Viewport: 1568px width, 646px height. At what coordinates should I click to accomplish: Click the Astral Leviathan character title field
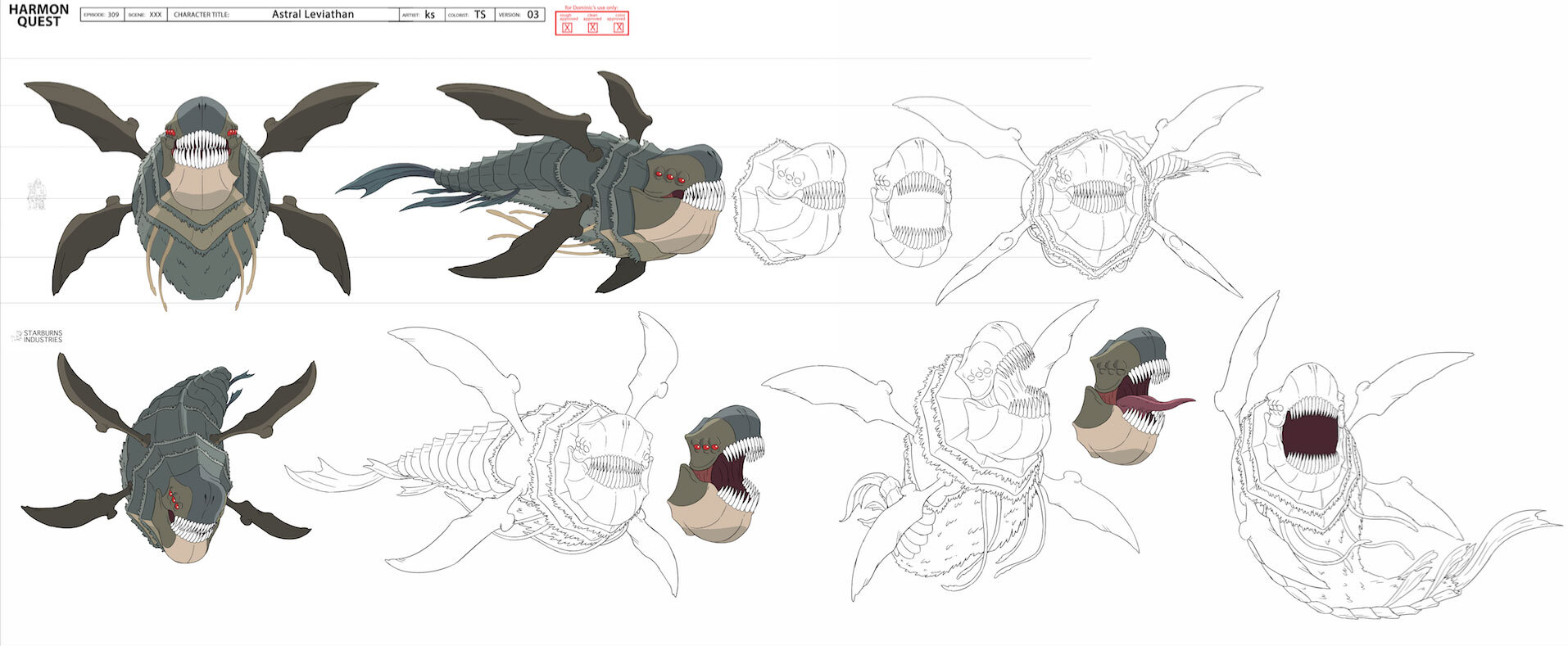[283, 15]
